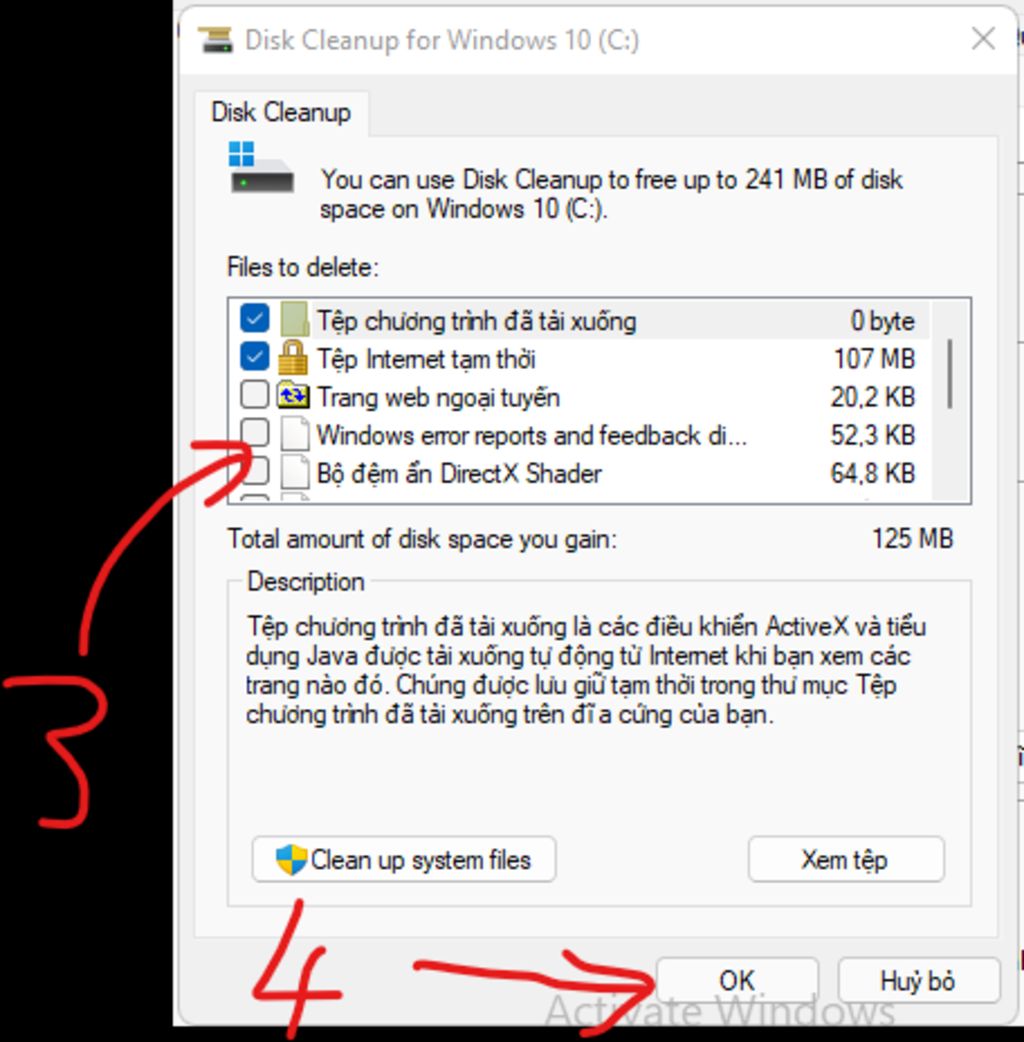Click the 107 MB size value

click(x=874, y=359)
